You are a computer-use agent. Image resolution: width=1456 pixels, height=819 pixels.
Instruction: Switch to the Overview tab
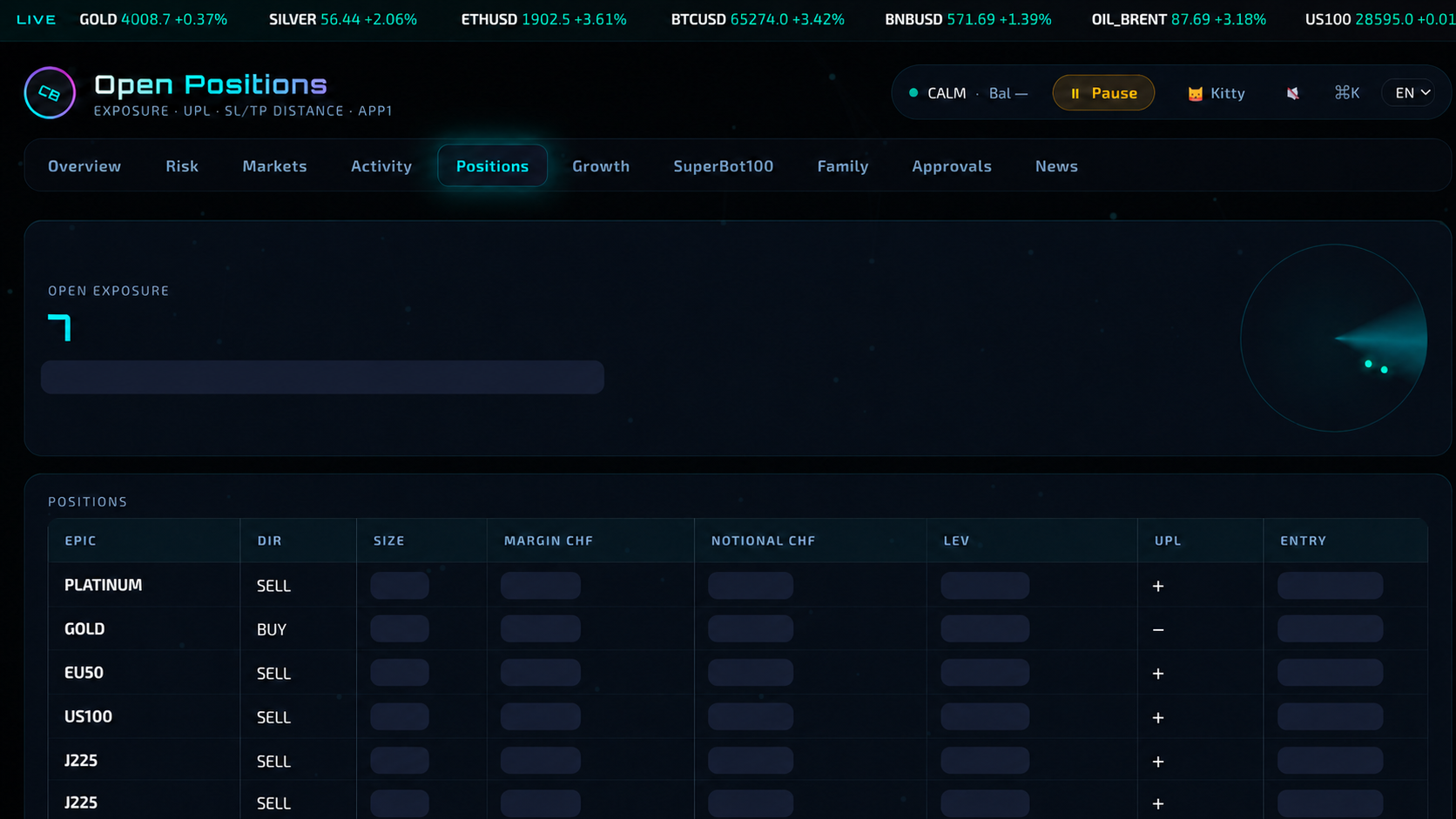[x=84, y=166]
